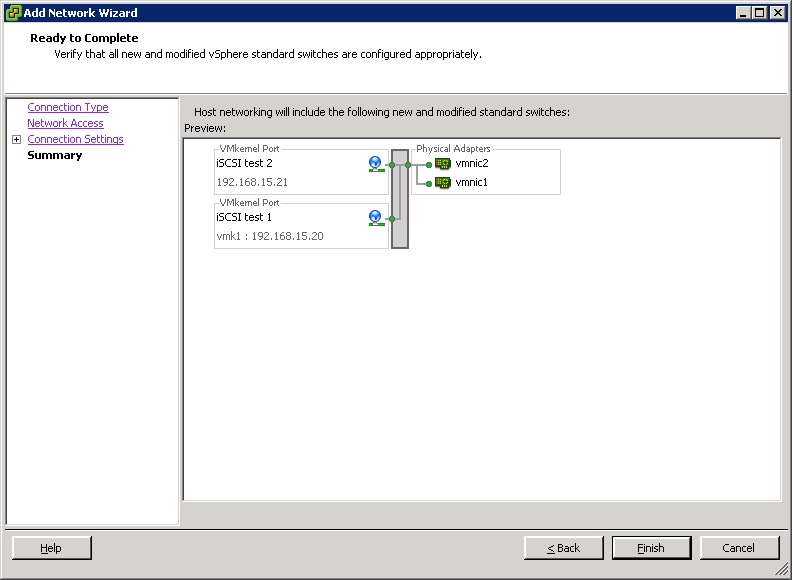Click the wizard icon in title bar
Viewport: 792px width, 580px height.
[x=12, y=13]
